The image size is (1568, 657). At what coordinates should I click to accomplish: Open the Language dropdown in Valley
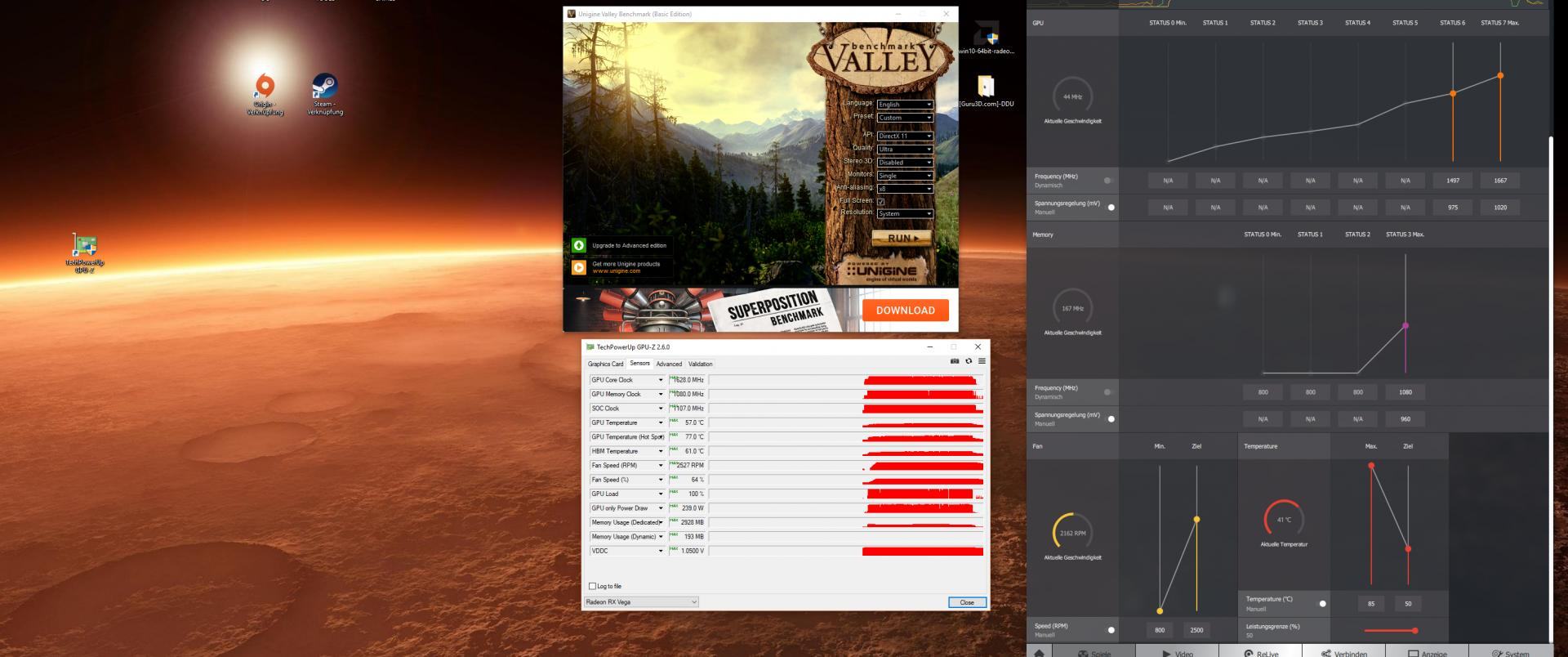tap(904, 105)
